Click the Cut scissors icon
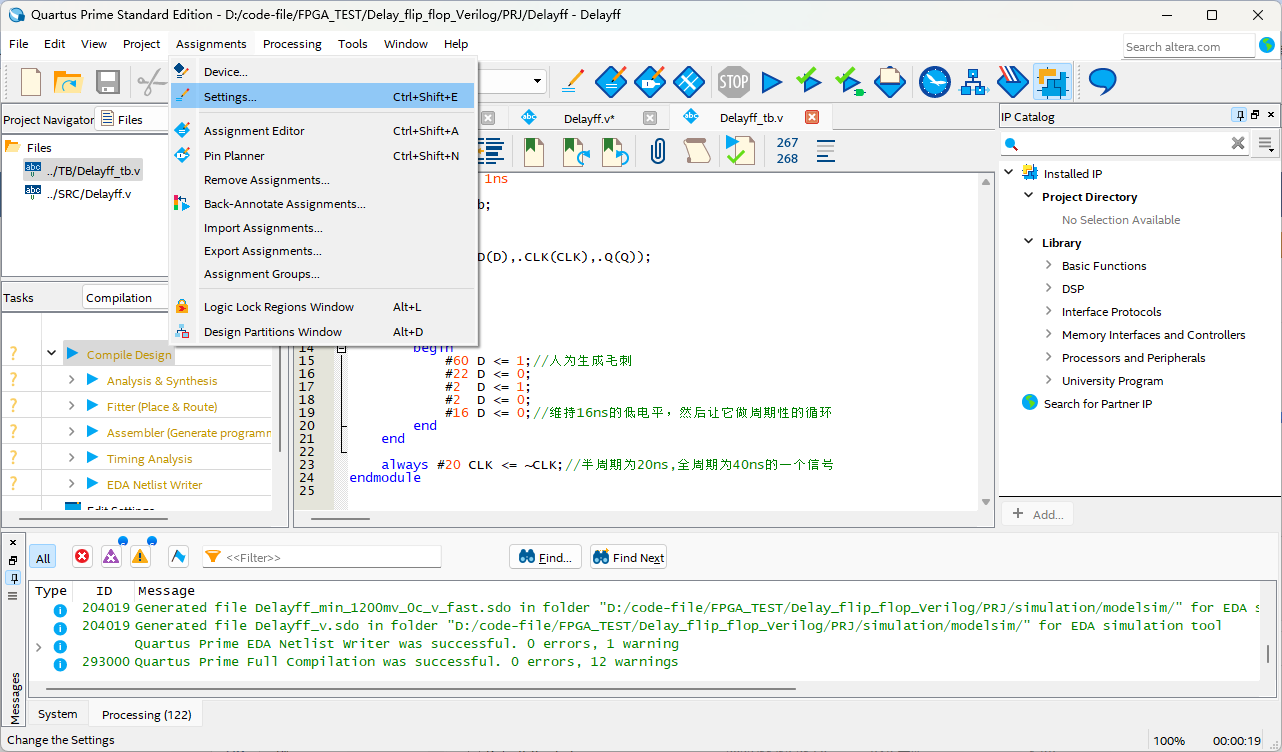 [x=150, y=82]
